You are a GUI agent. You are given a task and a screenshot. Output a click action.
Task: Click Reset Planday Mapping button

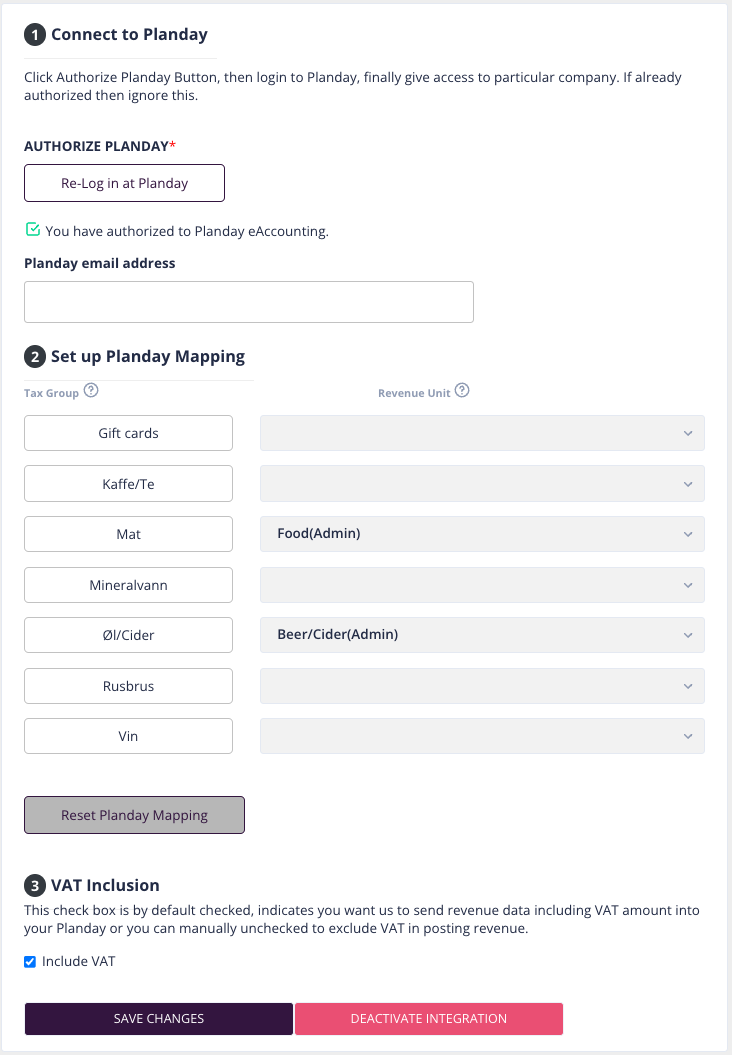135,815
